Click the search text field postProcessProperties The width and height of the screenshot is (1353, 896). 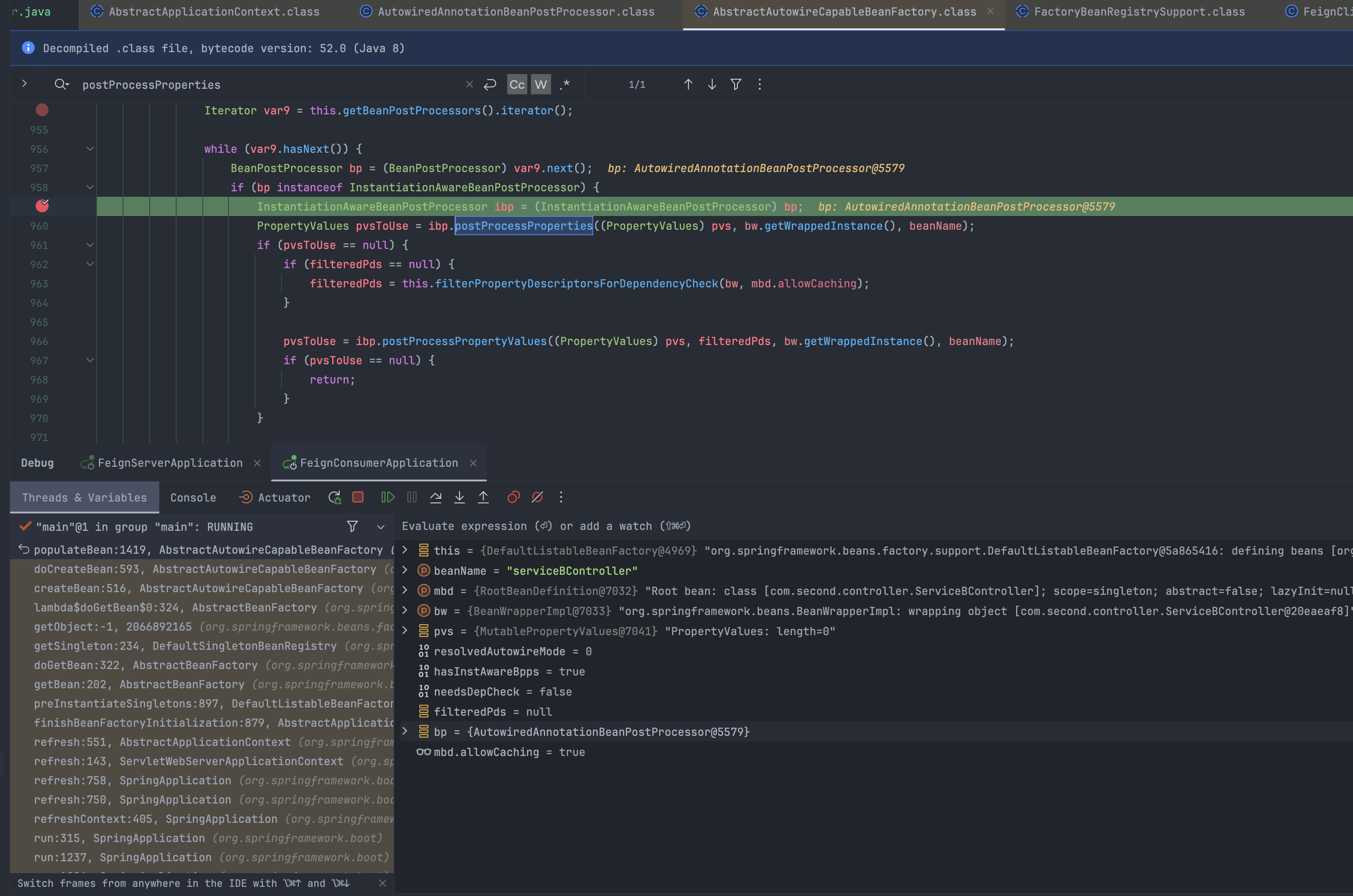[x=269, y=85]
